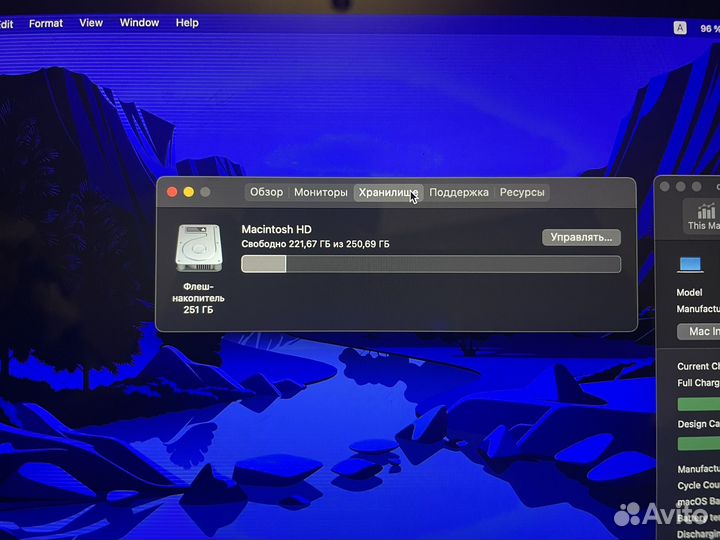Close the About This Mac window
720x540 pixels.
pyautogui.click(x=172, y=192)
